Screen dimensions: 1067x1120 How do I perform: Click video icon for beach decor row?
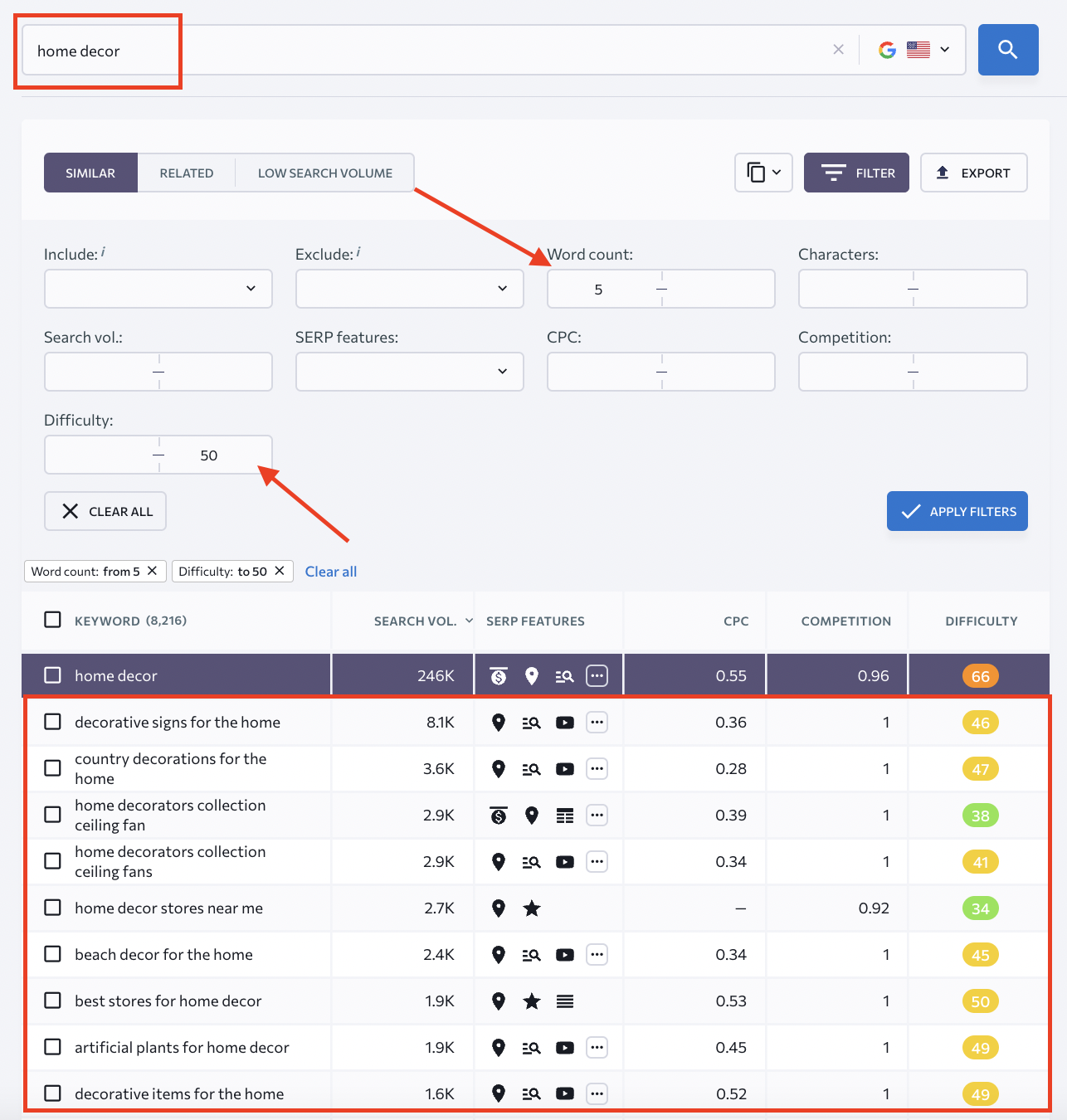click(x=565, y=955)
